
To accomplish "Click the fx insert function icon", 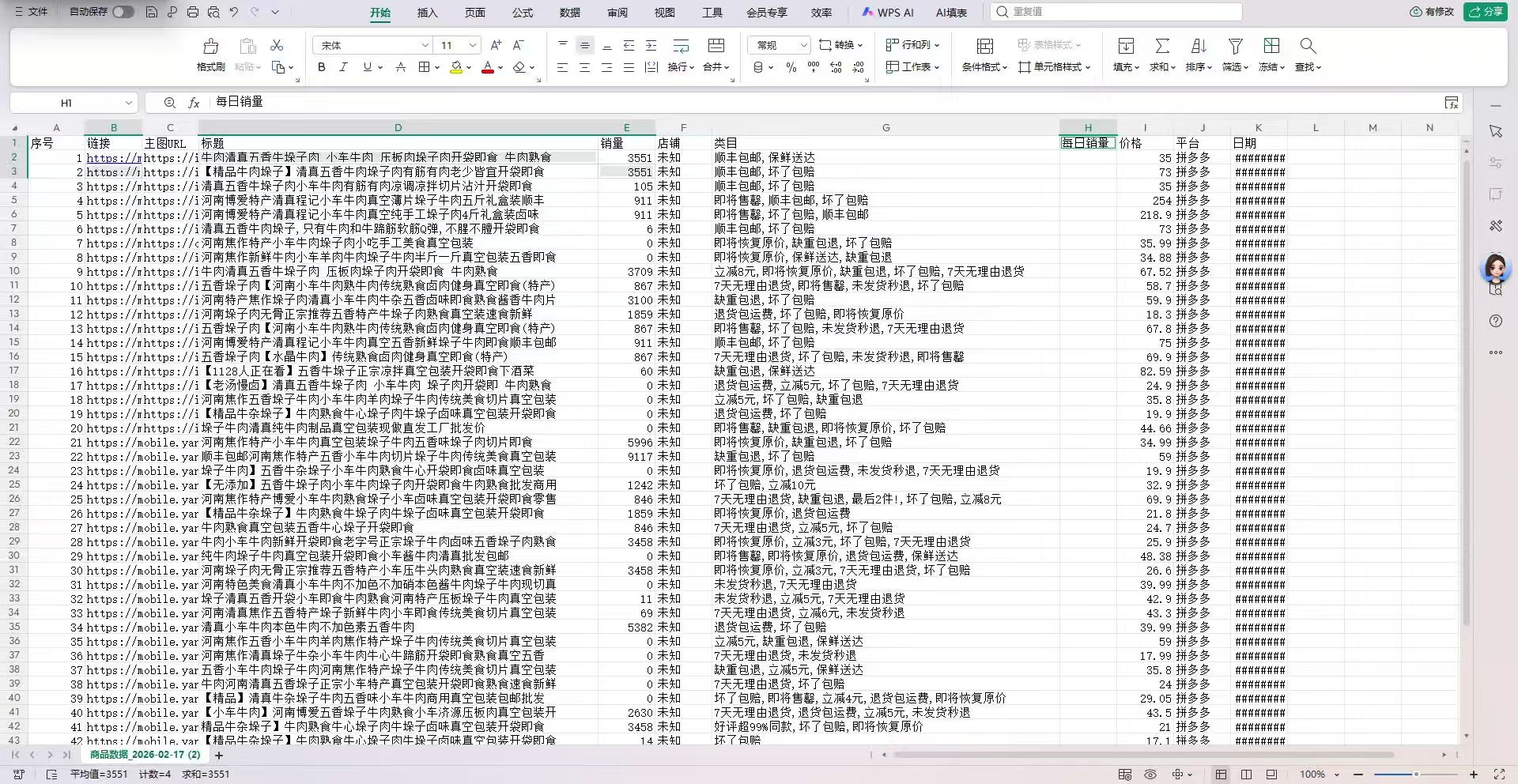I will [x=194, y=103].
